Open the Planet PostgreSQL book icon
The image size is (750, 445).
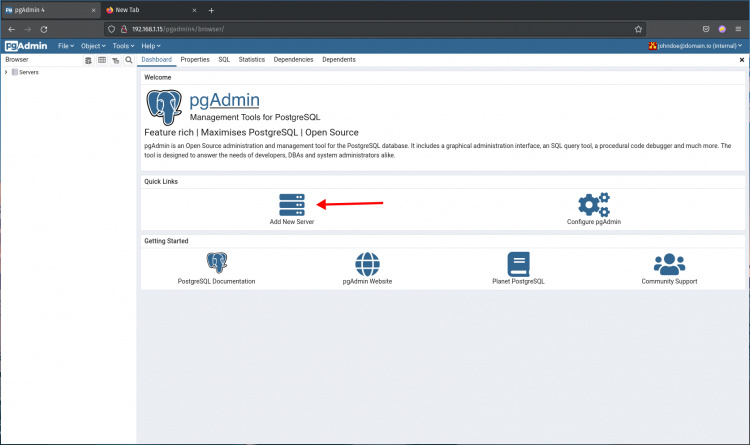coord(518,263)
